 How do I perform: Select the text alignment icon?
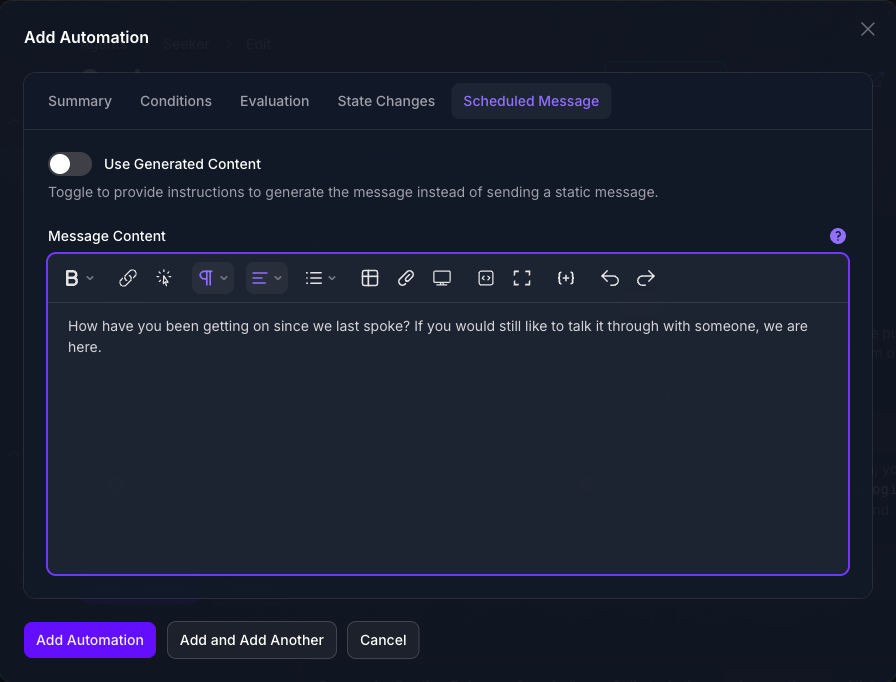pyautogui.click(x=259, y=278)
